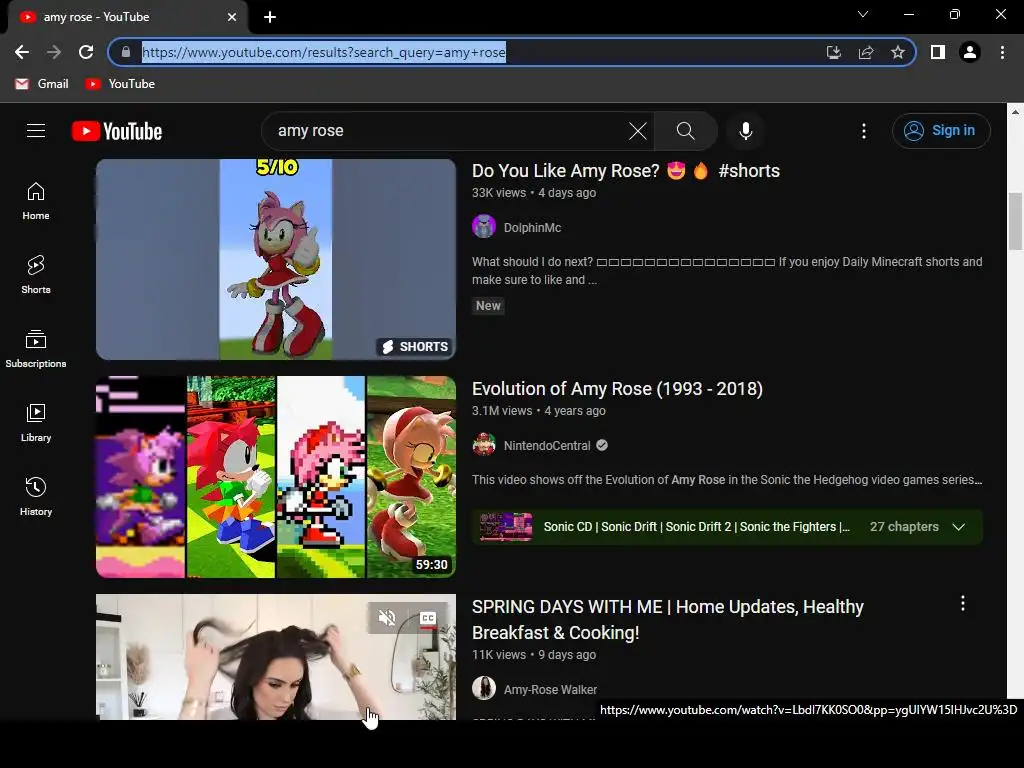This screenshot has height=768, width=1024.
Task: Toggle captions on the Spring Days preview
Action: pyautogui.click(x=428, y=618)
